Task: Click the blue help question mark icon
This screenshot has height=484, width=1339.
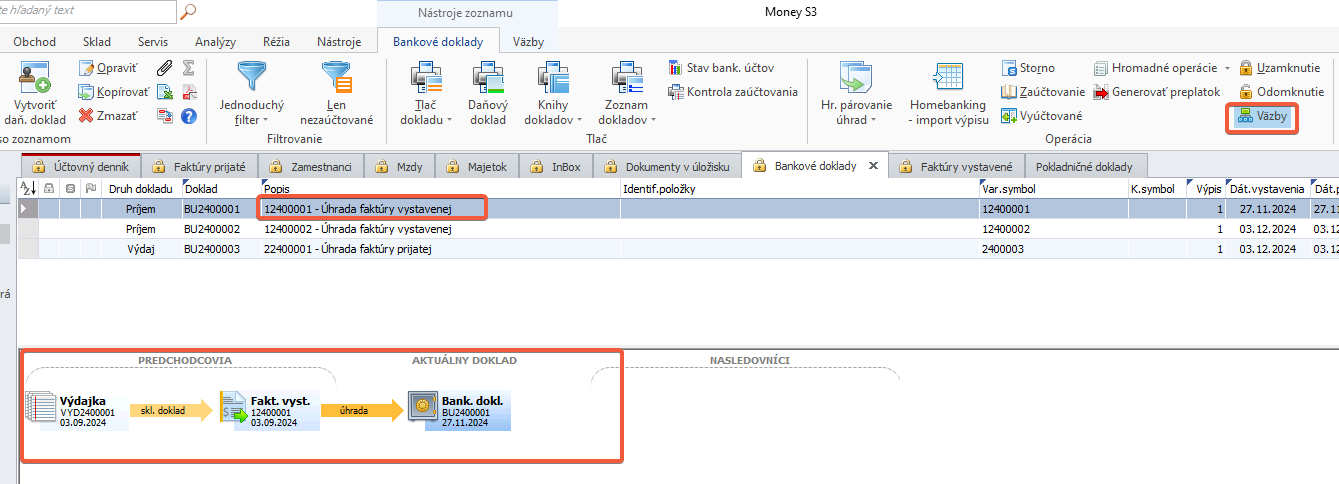Action: pyautogui.click(x=188, y=116)
